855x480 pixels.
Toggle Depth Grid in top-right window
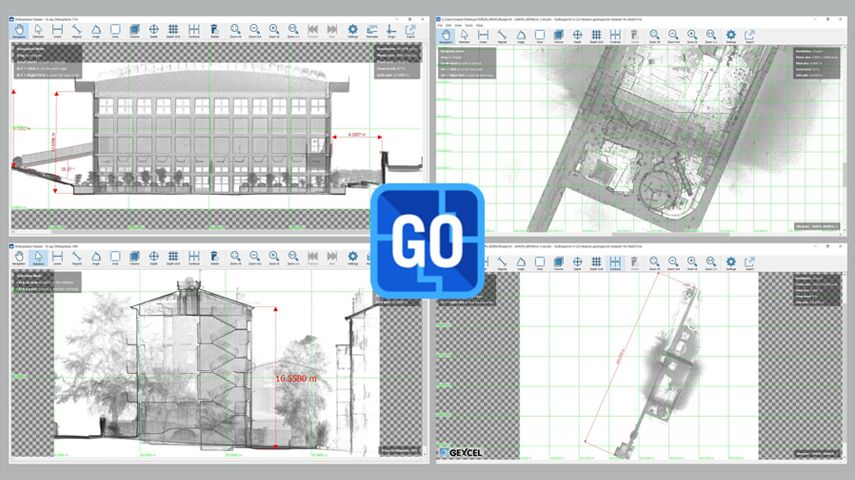(597, 36)
